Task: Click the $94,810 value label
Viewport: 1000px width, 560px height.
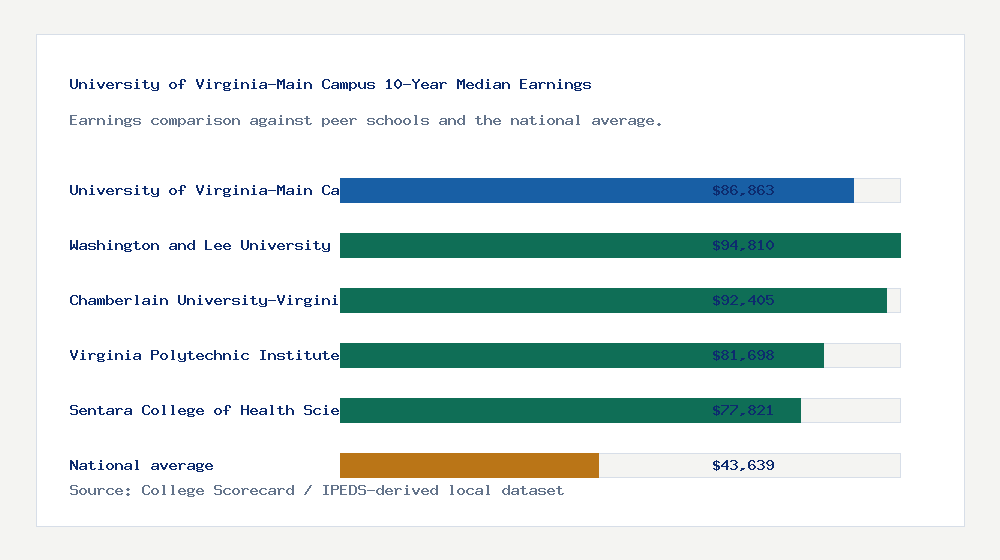Action: [743, 246]
